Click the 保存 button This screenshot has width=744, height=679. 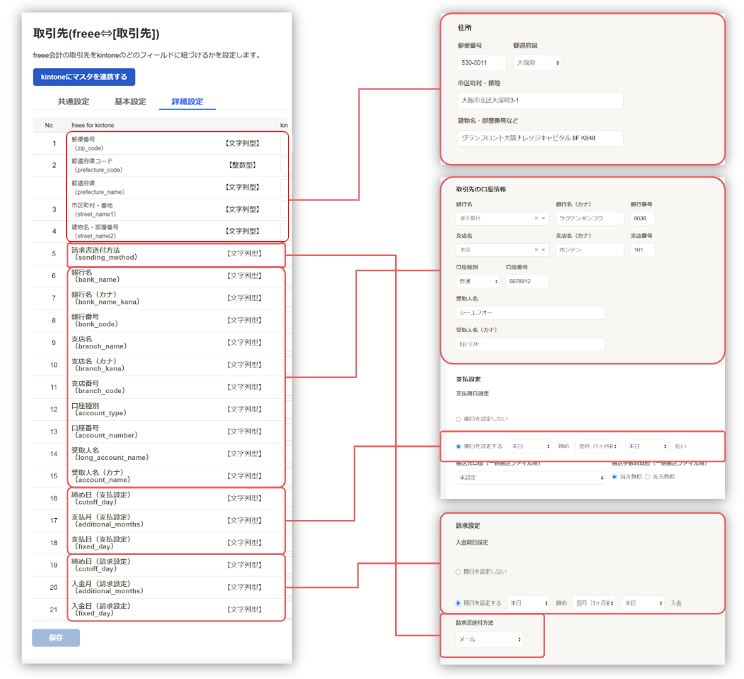tap(56, 638)
